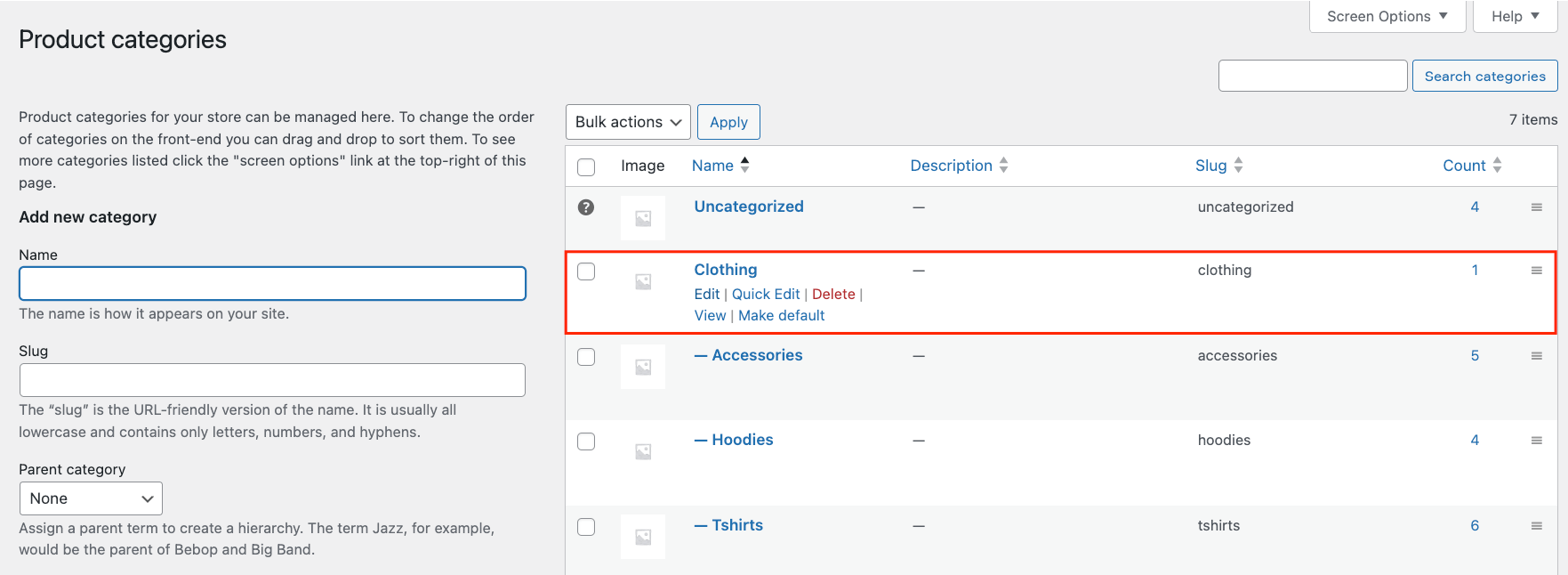The height and width of the screenshot is (575, 1568).
Task: Sort table by Description column header
Action: (951, 166)
